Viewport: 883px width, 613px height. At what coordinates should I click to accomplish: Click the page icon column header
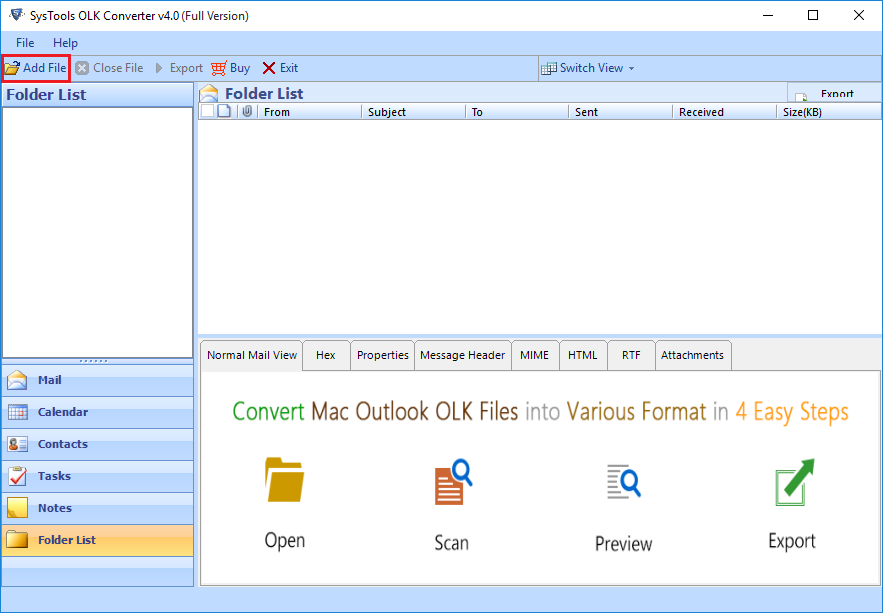coord(224,111)
